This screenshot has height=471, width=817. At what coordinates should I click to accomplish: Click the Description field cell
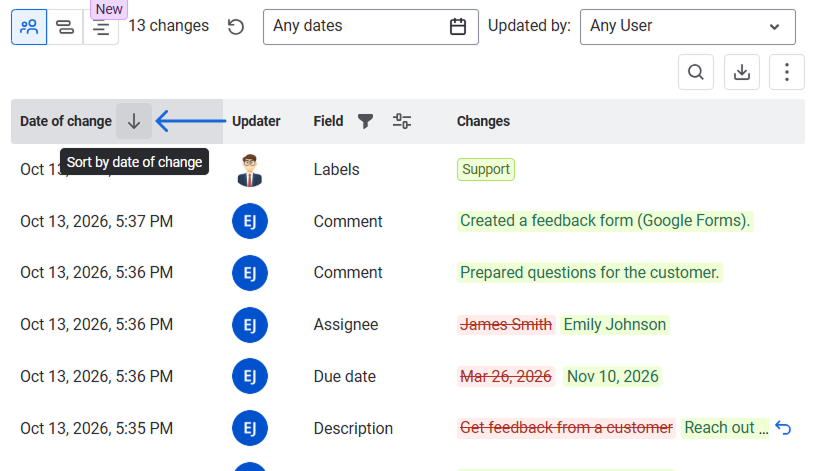(x=353, y=428)
